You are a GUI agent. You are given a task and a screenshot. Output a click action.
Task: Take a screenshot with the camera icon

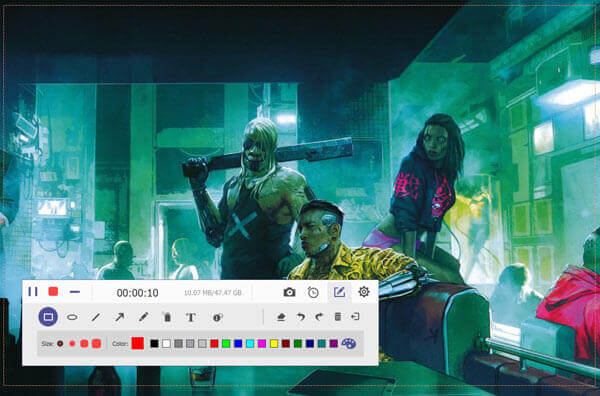tap(289, 292)
